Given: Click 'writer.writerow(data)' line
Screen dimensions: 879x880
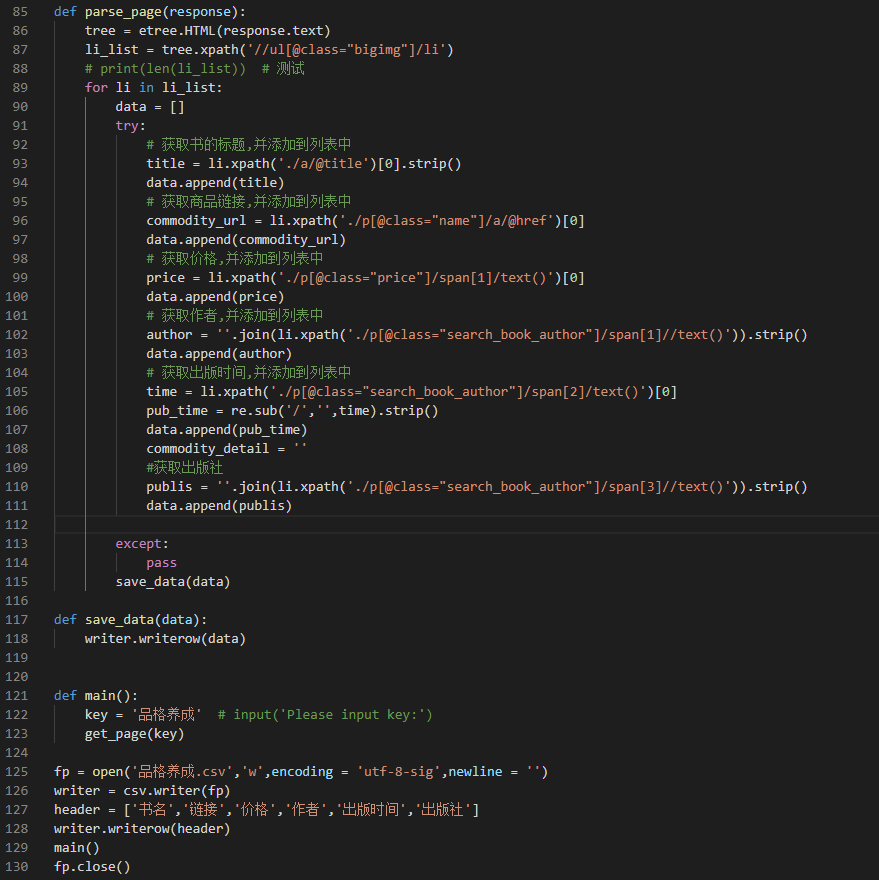Looking at the screenshot, I should [x=165, y=639].
